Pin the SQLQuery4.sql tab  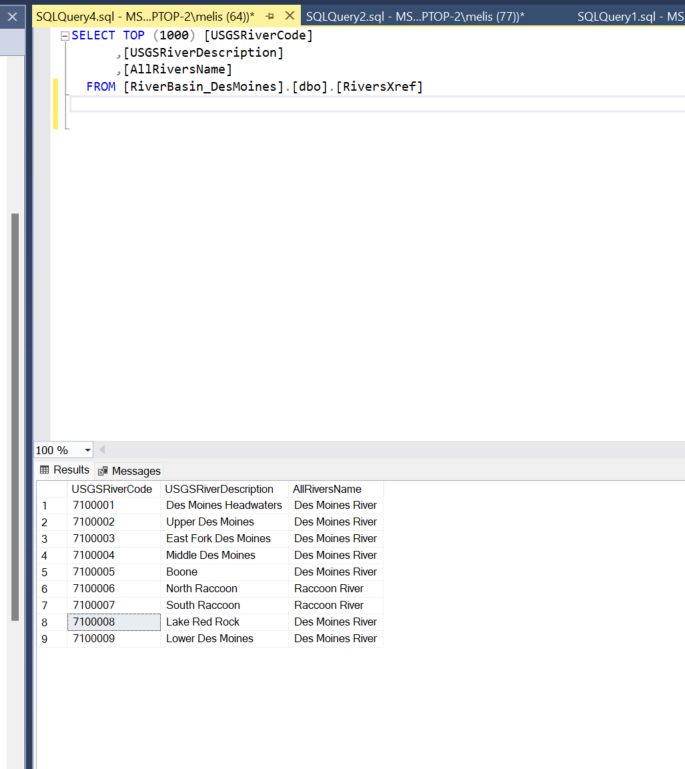(x=270, y=17)
